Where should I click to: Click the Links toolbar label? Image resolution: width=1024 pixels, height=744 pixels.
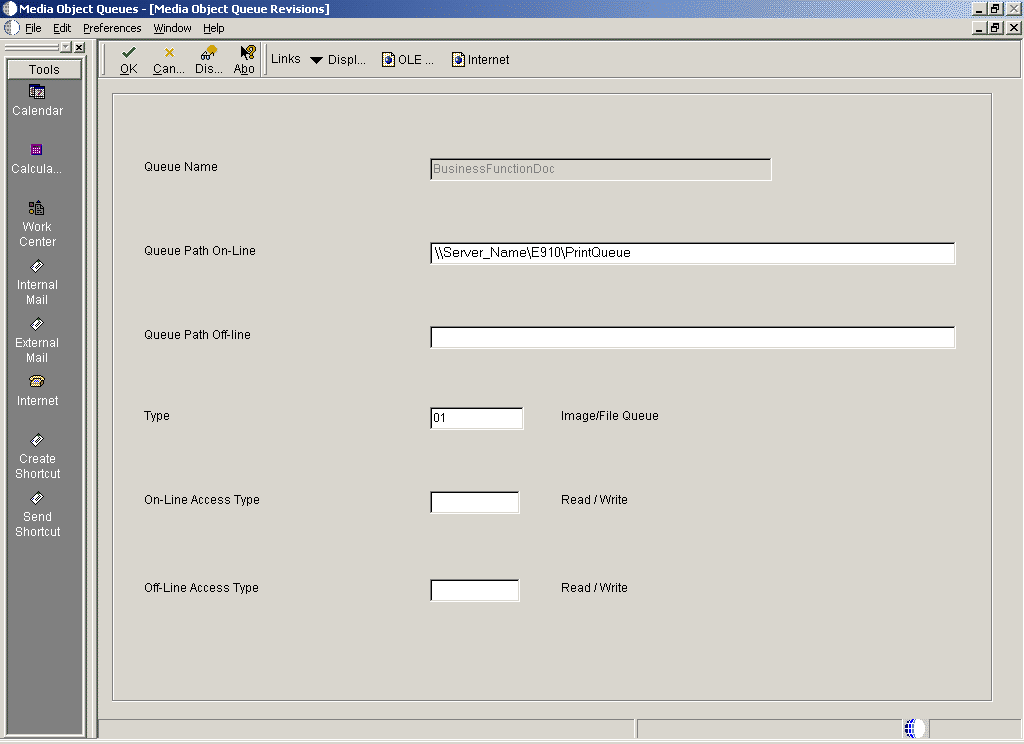(x=285, y=59)
